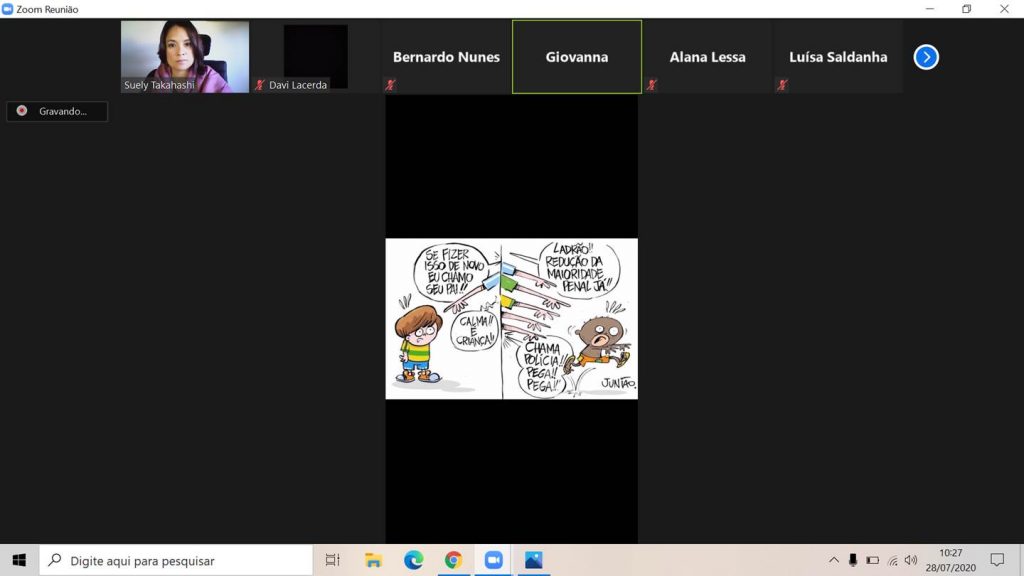Close the Zoom Reunião window

(1004, 8)
